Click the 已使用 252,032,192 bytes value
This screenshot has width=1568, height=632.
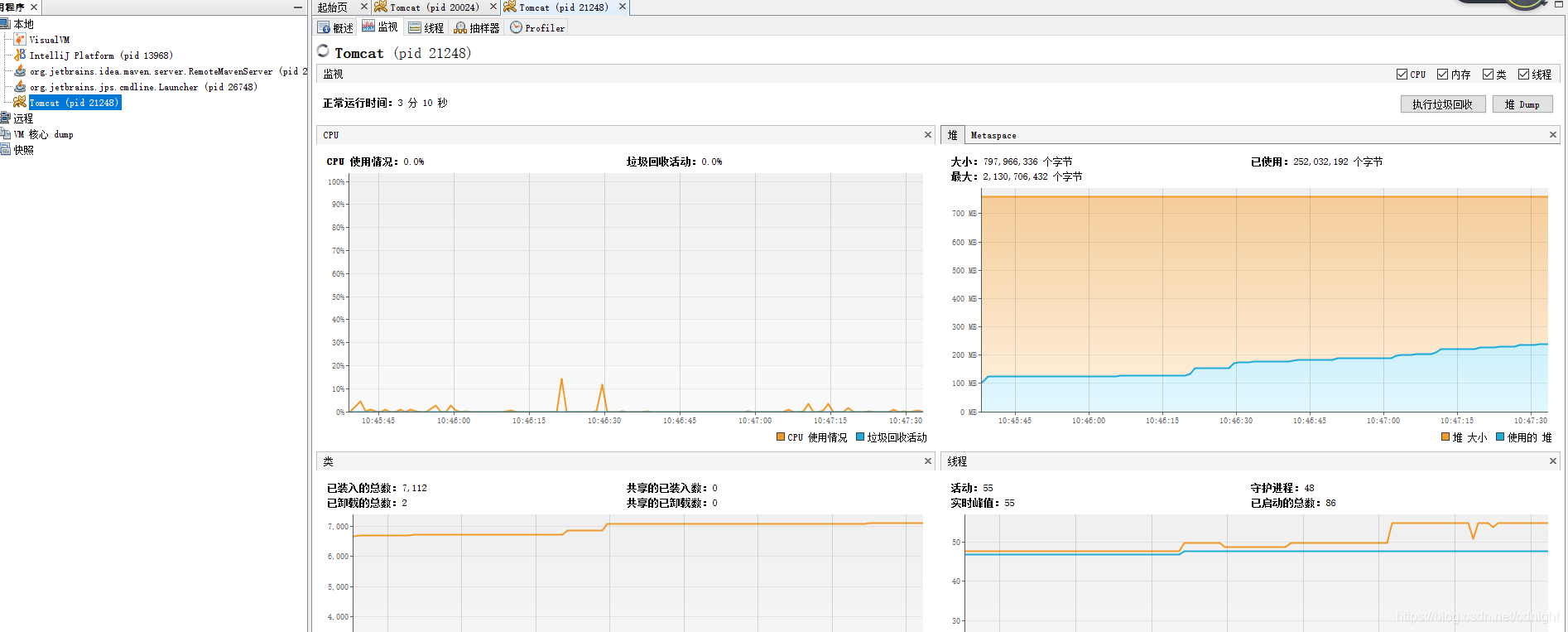pyautogui.click(x=1338, y=162)
